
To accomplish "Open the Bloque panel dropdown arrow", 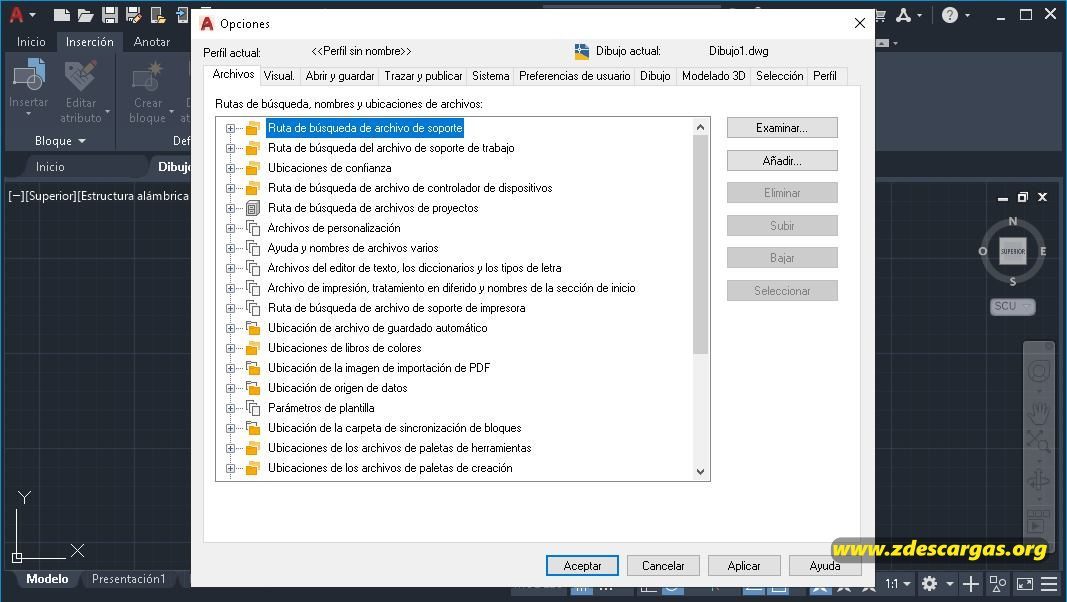I will click(82, 141).
